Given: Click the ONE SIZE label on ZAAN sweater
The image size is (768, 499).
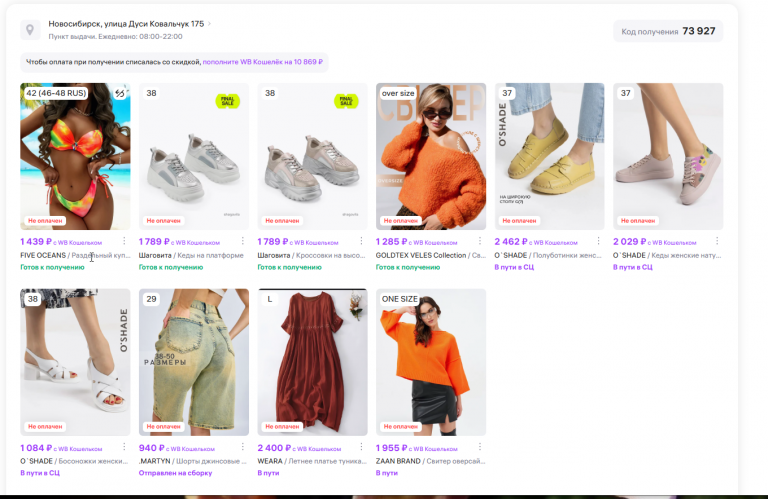Looking at the screenshot, I should 400,299.
